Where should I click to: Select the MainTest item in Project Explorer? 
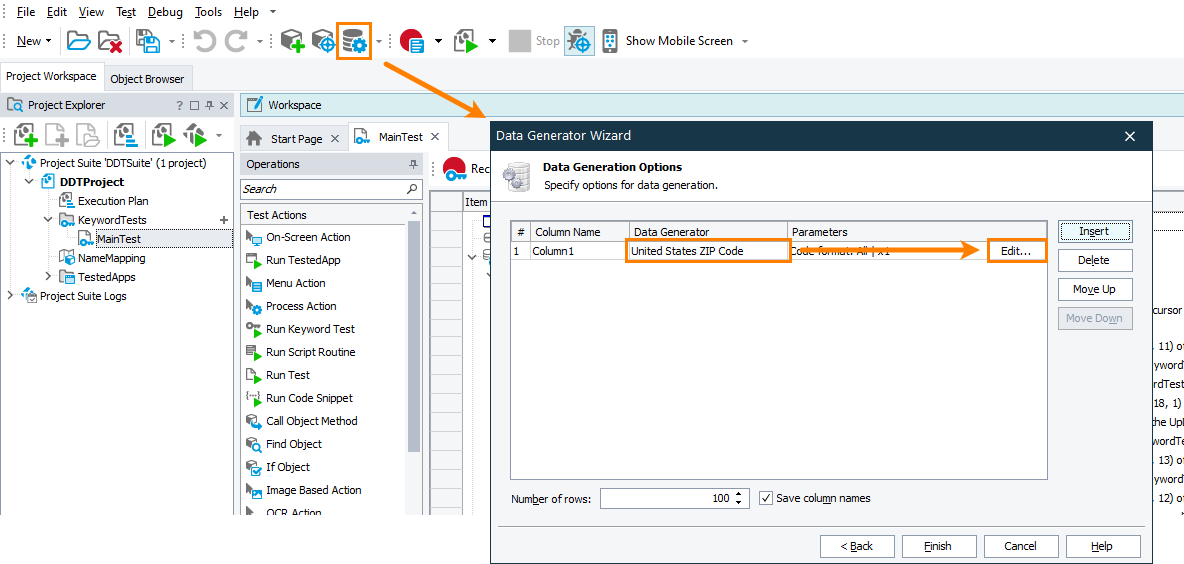(118, 239)
